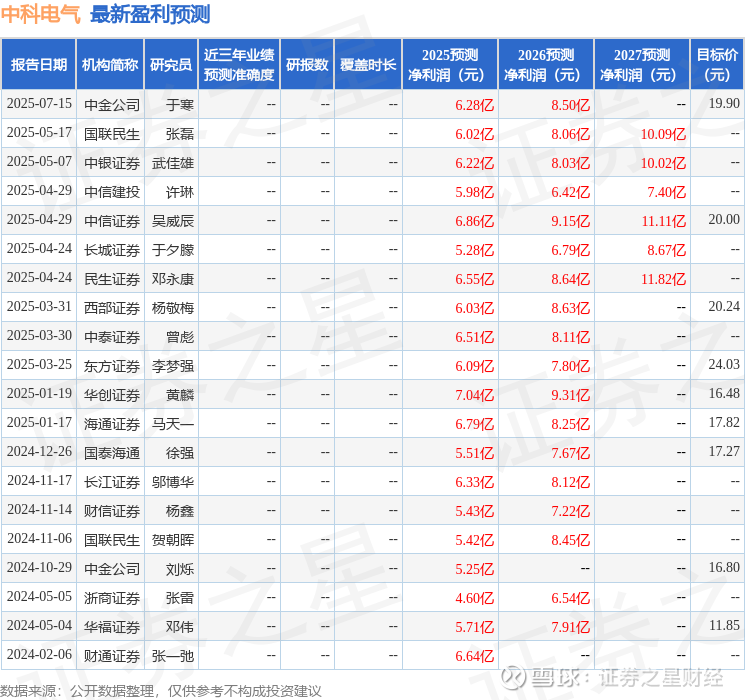Select researcher 吴威辰

click(172, 221)
